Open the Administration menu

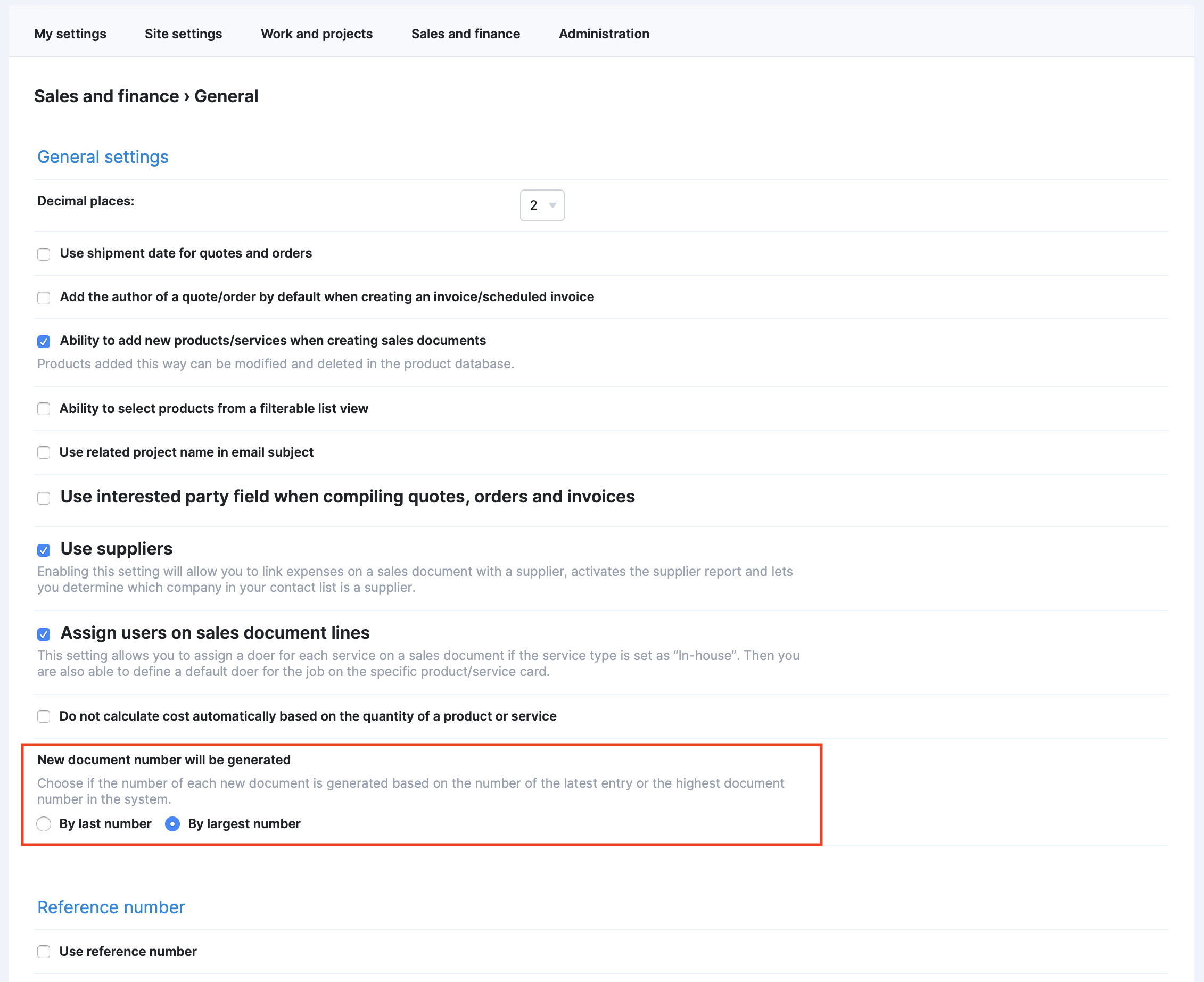point(604,34)
